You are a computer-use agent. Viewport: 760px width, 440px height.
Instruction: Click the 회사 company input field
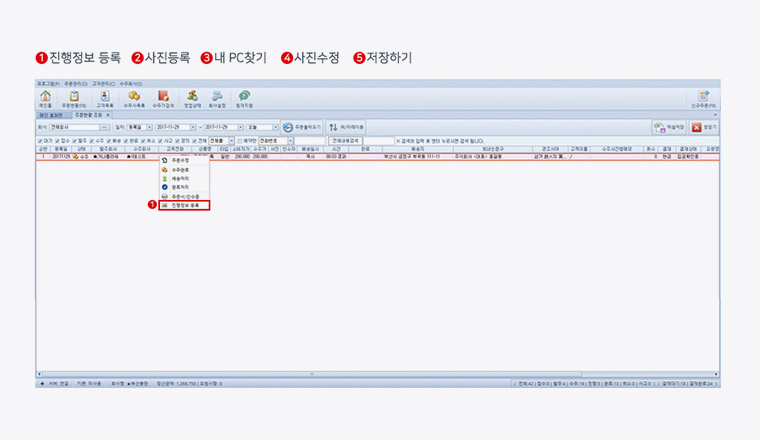(x=75, y=128)
